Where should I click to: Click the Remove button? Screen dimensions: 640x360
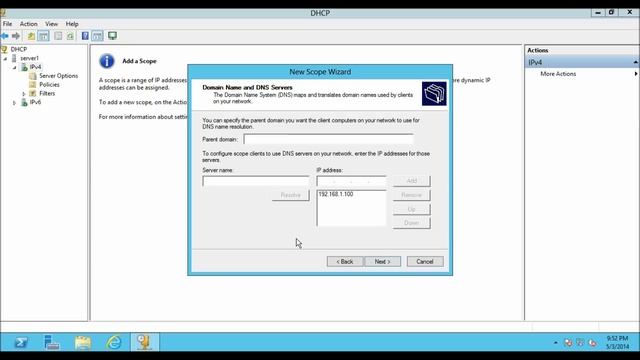(x=411, y=195)
